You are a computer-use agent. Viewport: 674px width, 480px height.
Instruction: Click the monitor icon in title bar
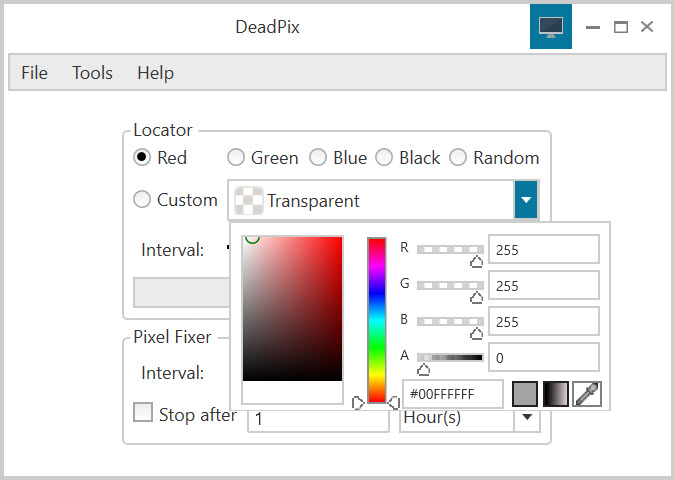551,27
